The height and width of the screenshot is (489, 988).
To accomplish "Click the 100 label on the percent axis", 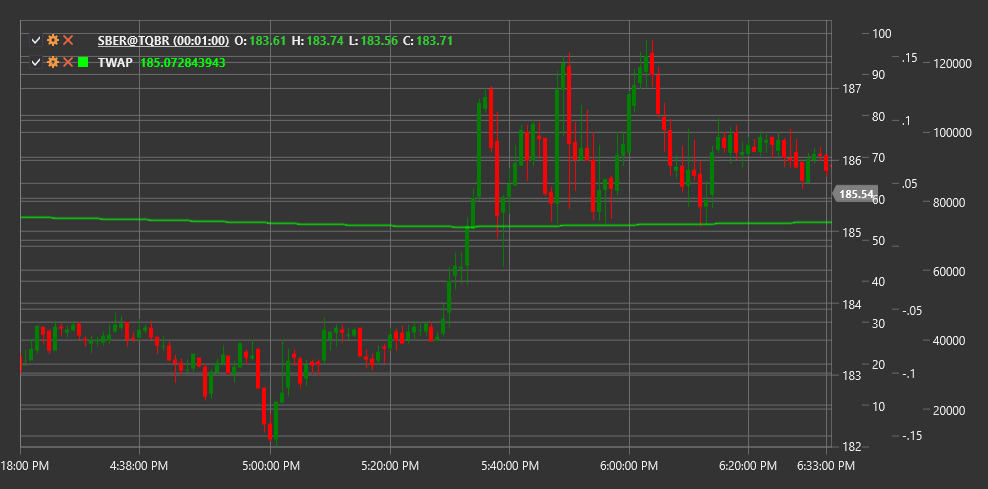I will click(x=881, y=33).
